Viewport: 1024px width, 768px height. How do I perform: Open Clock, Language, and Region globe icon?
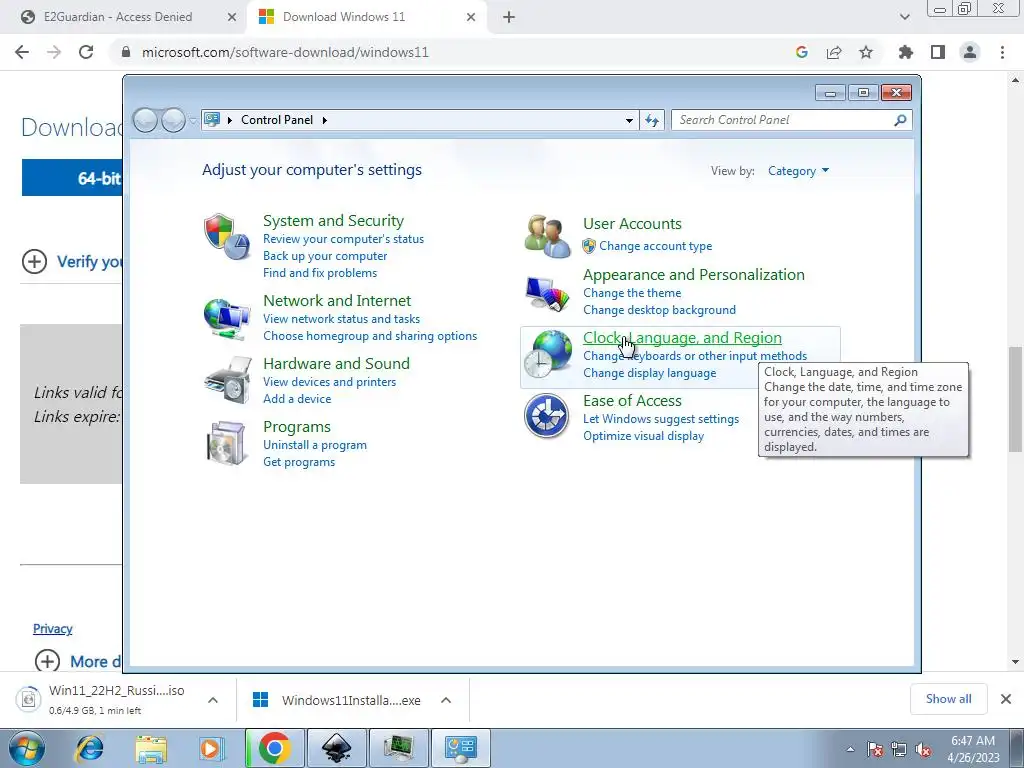[x=547, y=354]
